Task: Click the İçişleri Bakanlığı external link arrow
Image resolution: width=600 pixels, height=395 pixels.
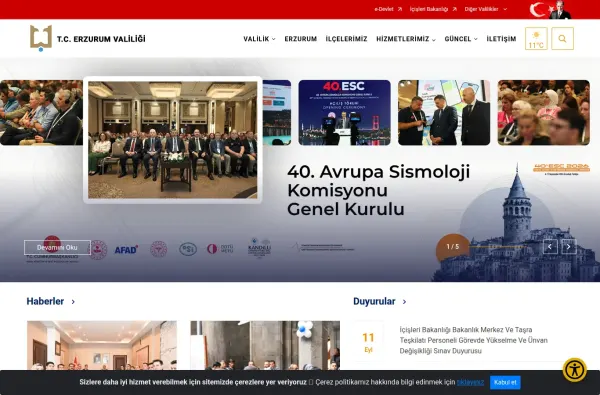Action: click(455, 9)
